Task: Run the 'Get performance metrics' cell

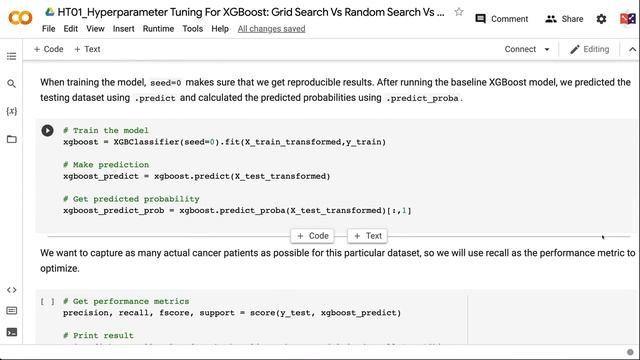Action: tap(47, 301)
